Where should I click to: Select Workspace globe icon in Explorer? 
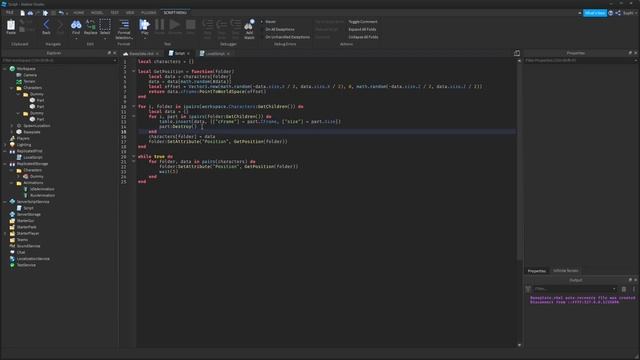[12, 69]
